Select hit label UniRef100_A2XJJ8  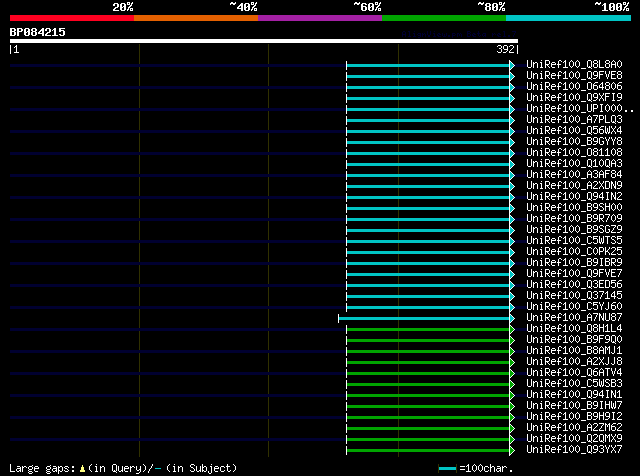coord(574,362)
